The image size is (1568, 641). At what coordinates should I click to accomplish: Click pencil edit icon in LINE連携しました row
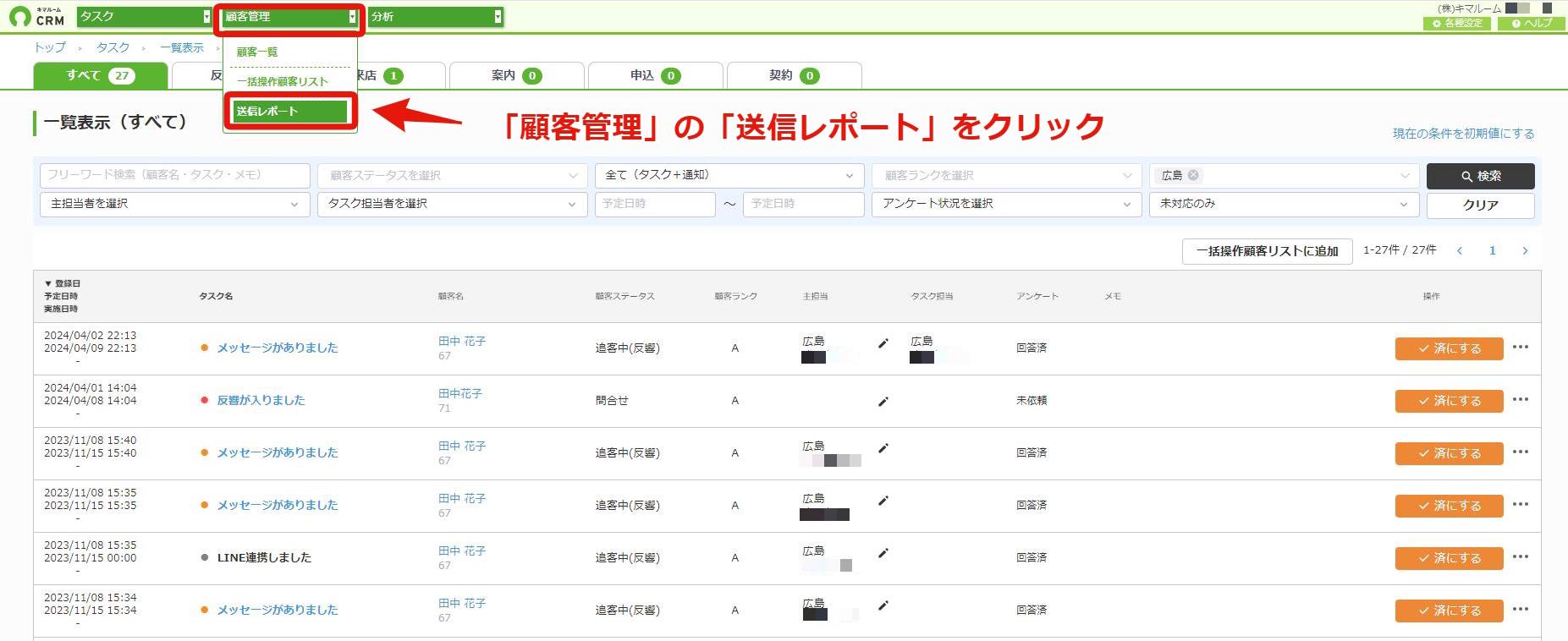click(x=883, y=553)
